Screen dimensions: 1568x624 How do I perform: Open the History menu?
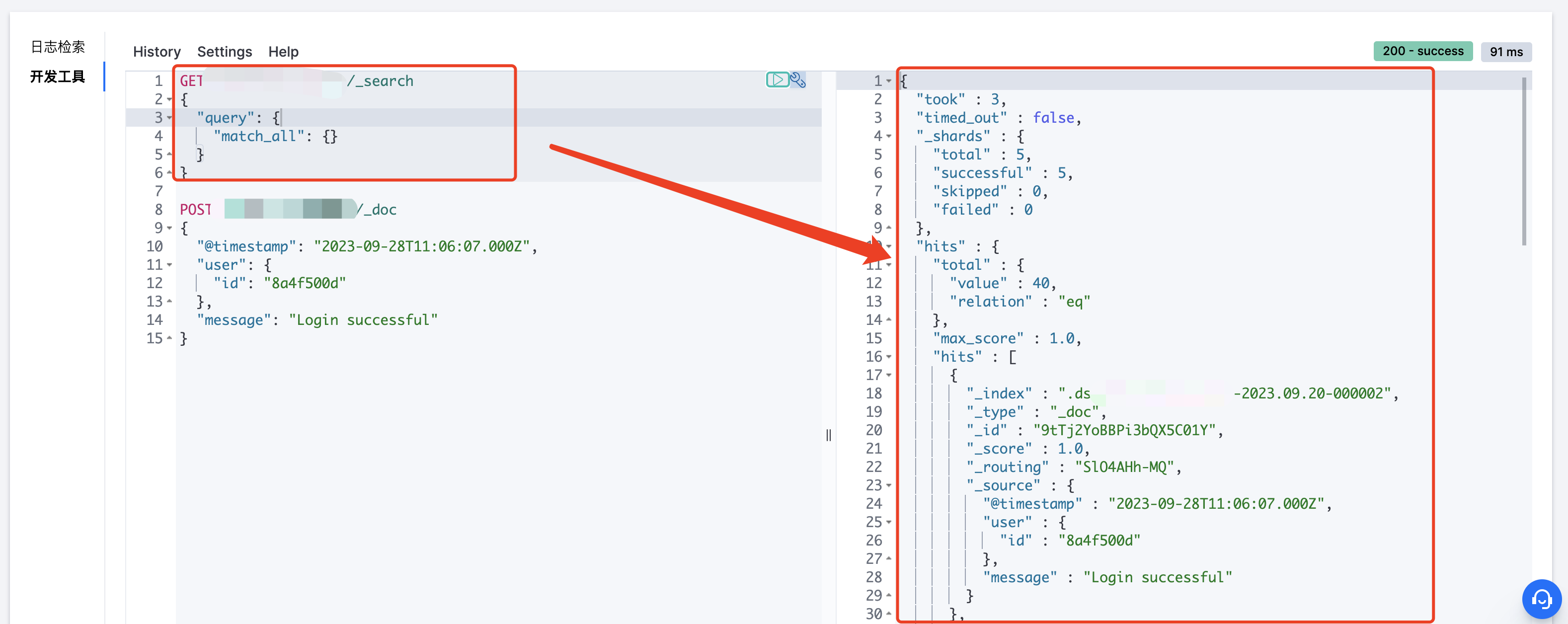(157, 52)
